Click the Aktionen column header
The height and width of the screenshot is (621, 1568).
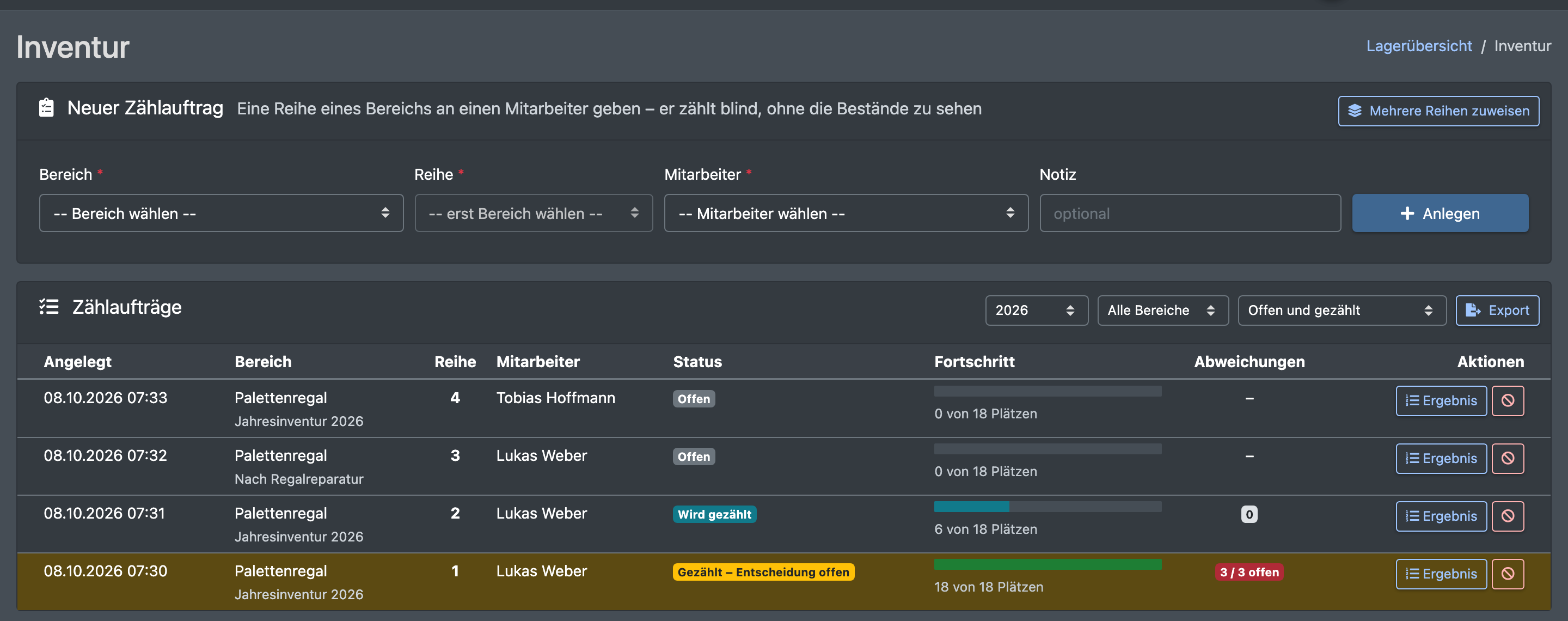point(1490,362)
